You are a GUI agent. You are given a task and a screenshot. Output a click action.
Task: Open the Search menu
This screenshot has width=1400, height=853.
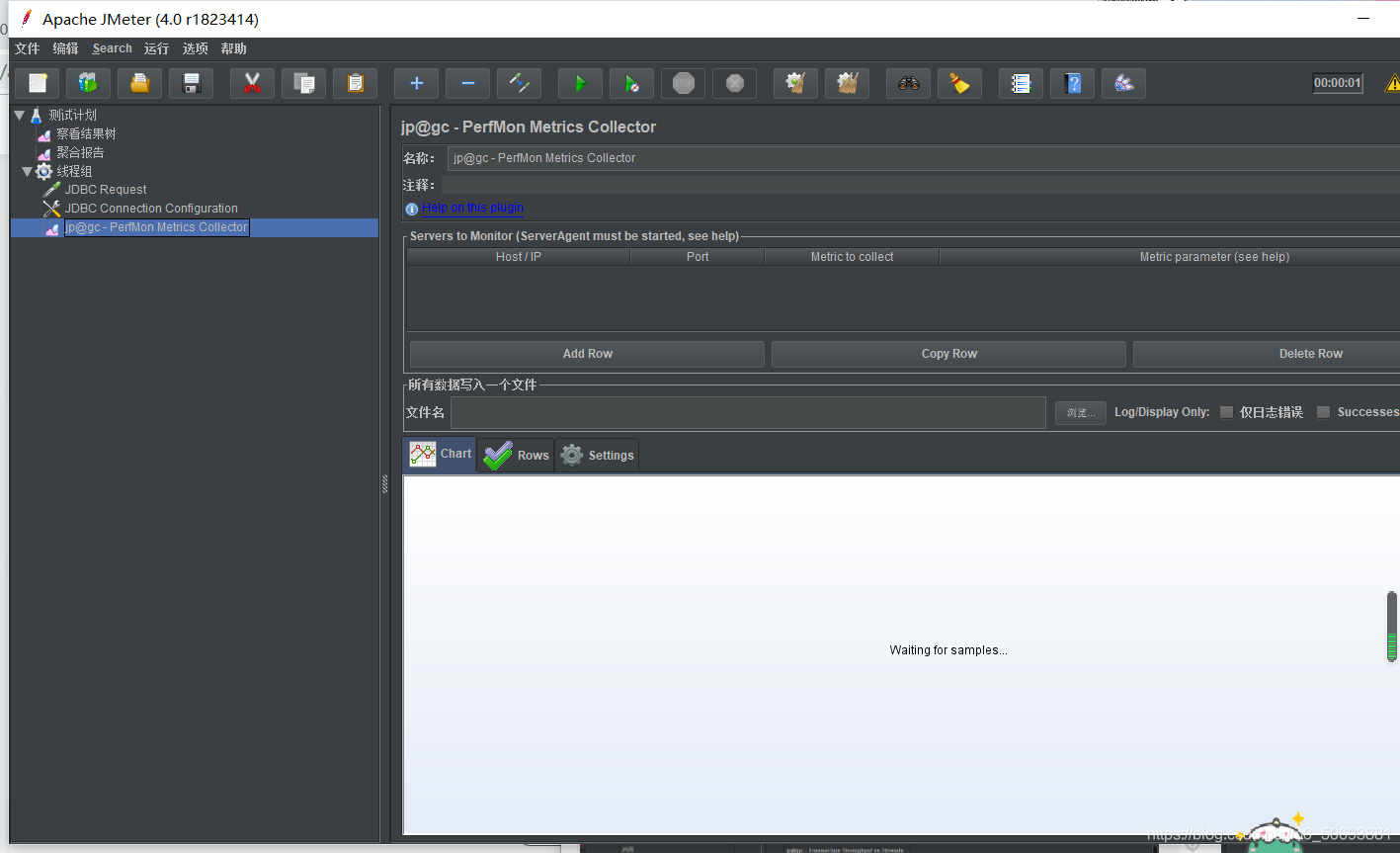pyautogui.click(x=113, y=48)
